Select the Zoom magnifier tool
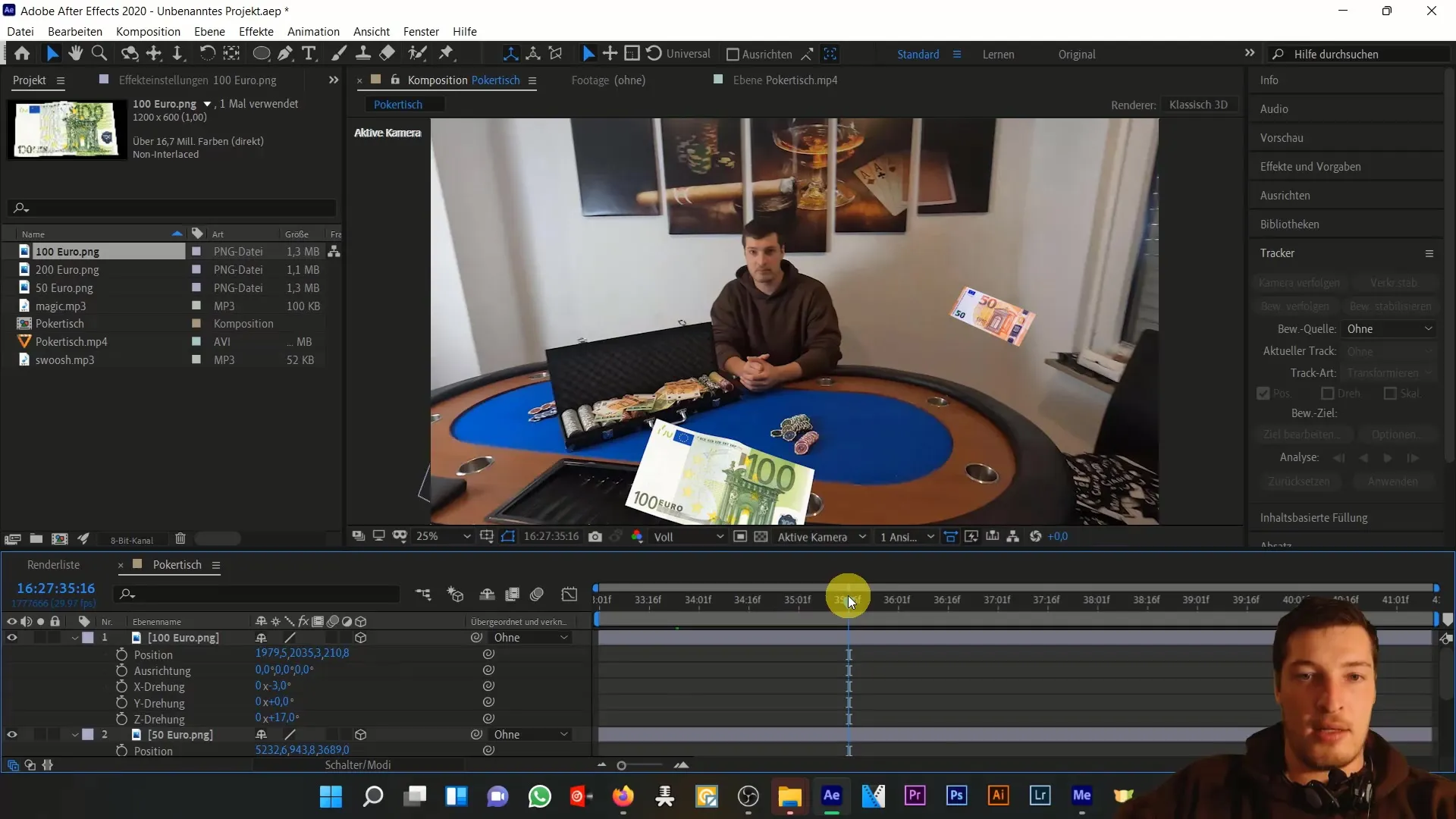This screenshot has width=1456, height=819. click(x=99, y=54)
